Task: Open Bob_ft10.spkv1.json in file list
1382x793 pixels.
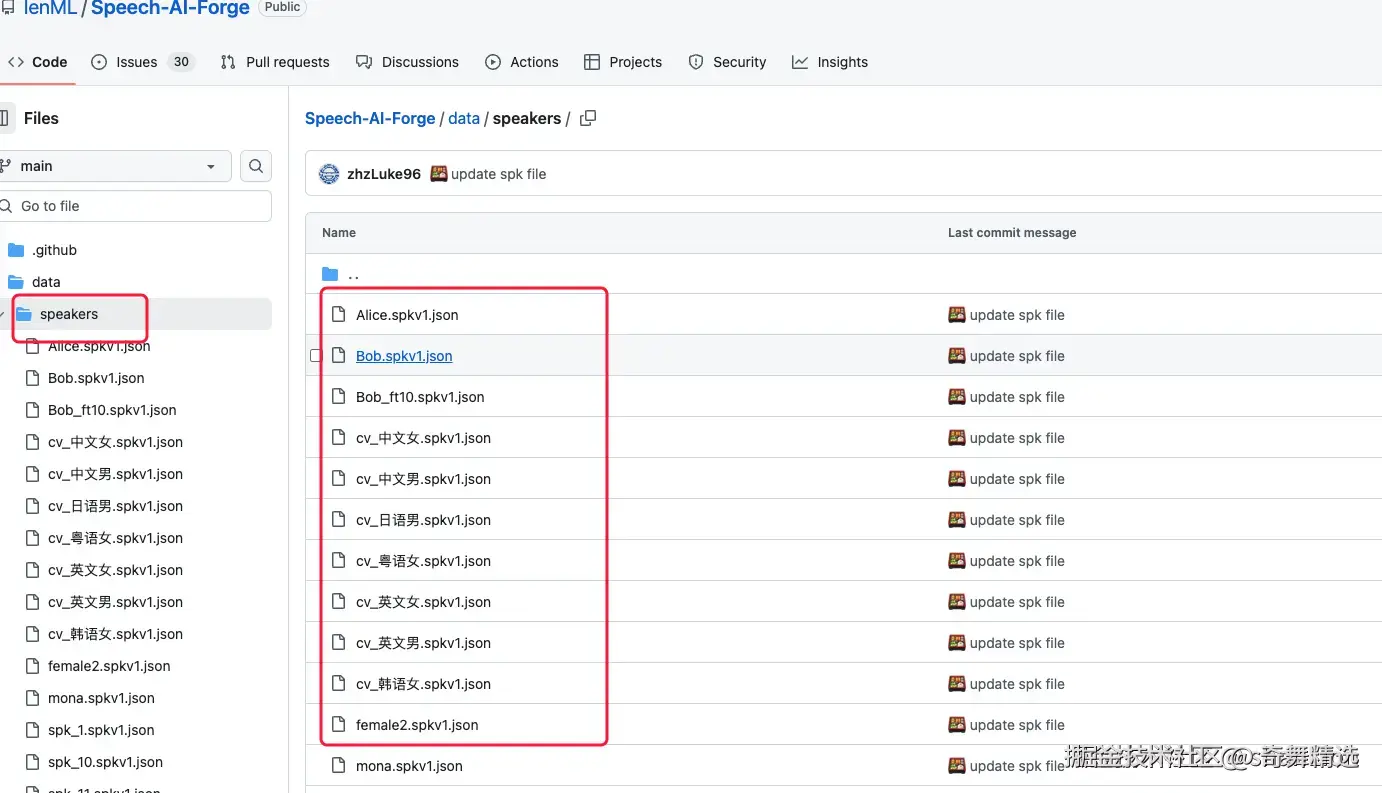Action: click(420, 397)
